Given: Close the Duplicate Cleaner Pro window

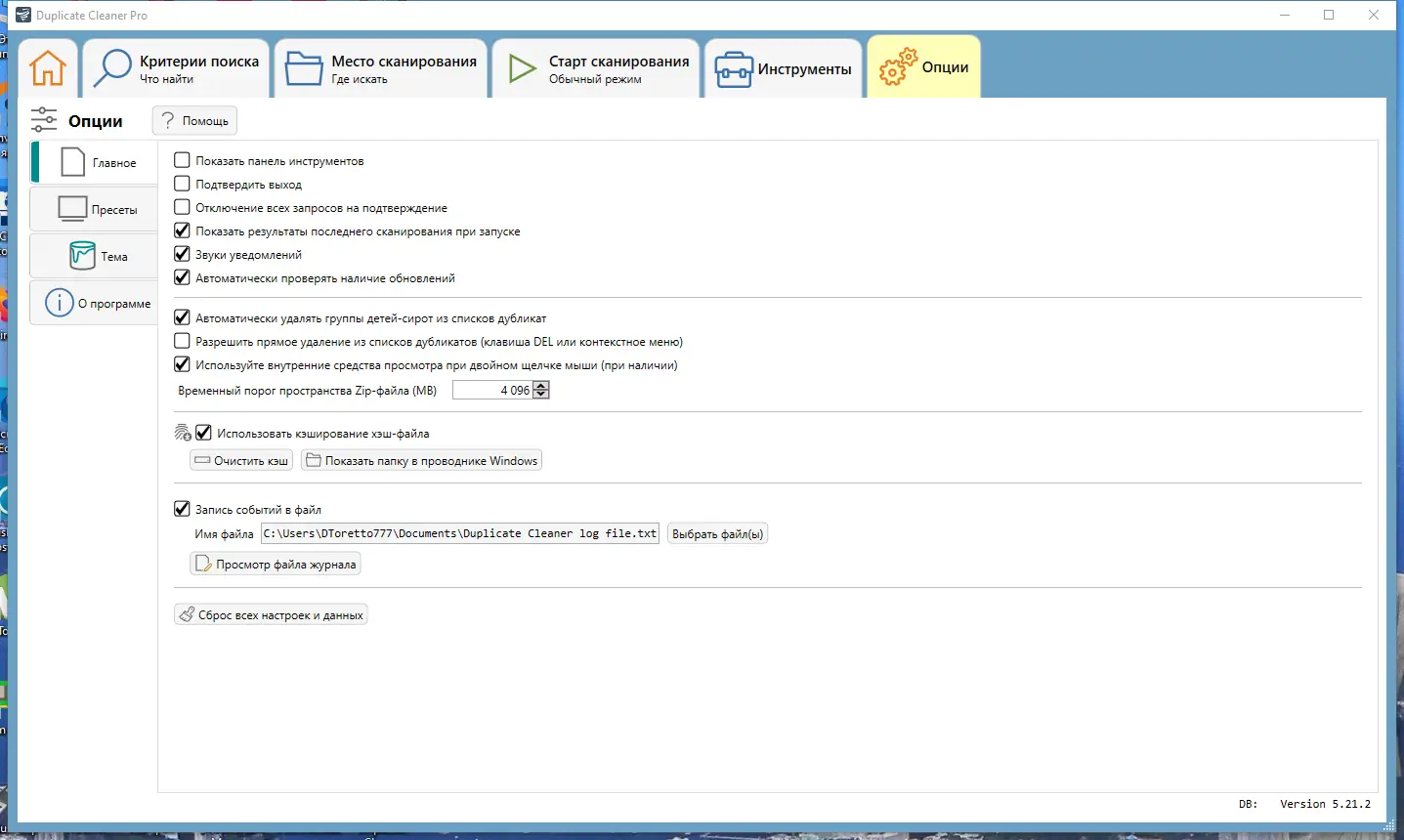Looking at the screenshot, I should pos(1374,15).
